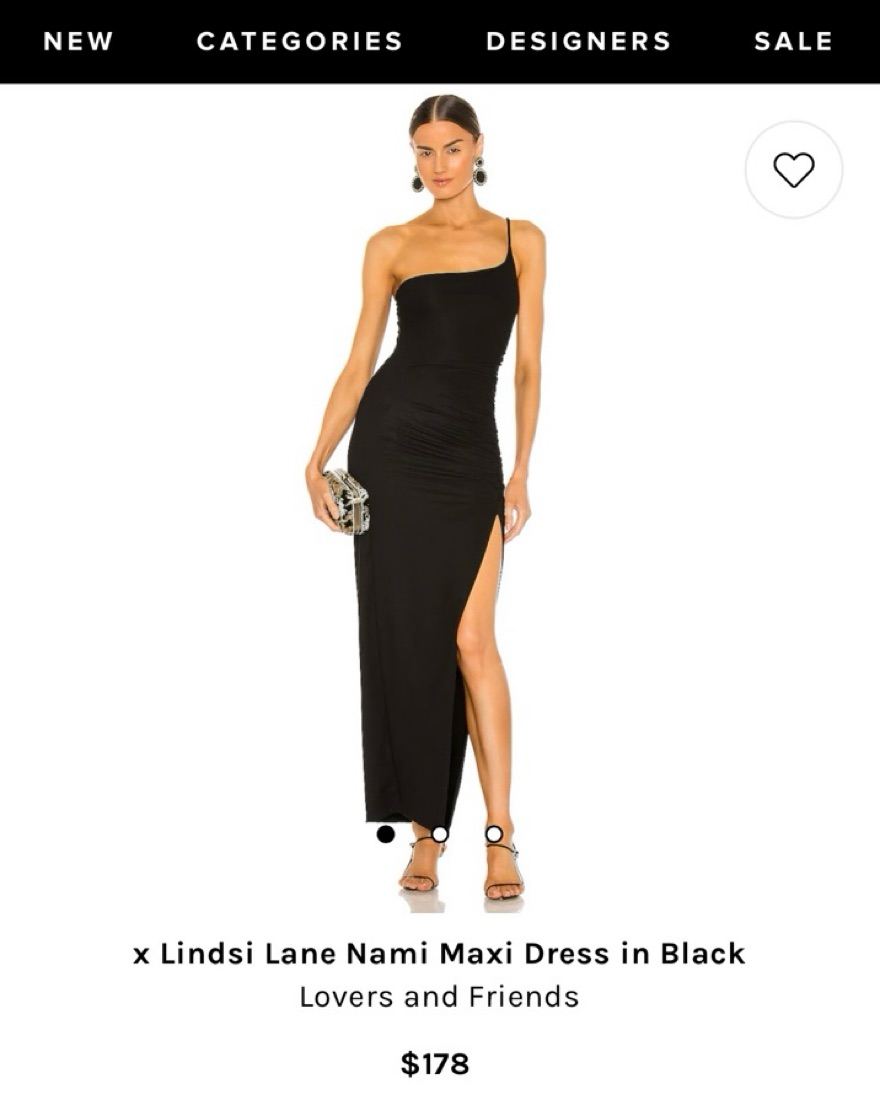
Task: Click the $178 price label
Action: point(434,1064)
